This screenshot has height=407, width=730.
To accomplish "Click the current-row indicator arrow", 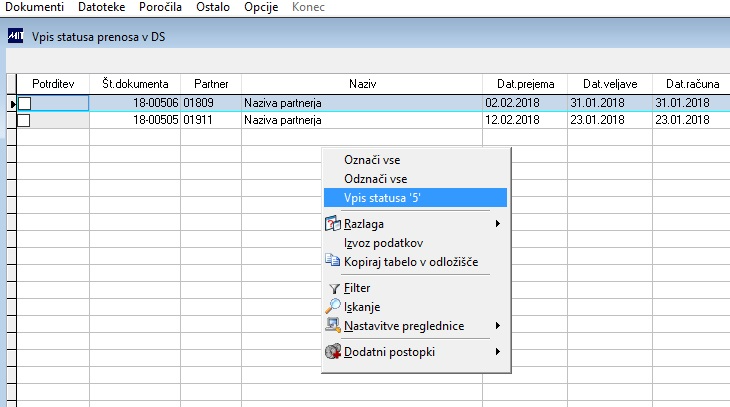I will pos(12,103).
